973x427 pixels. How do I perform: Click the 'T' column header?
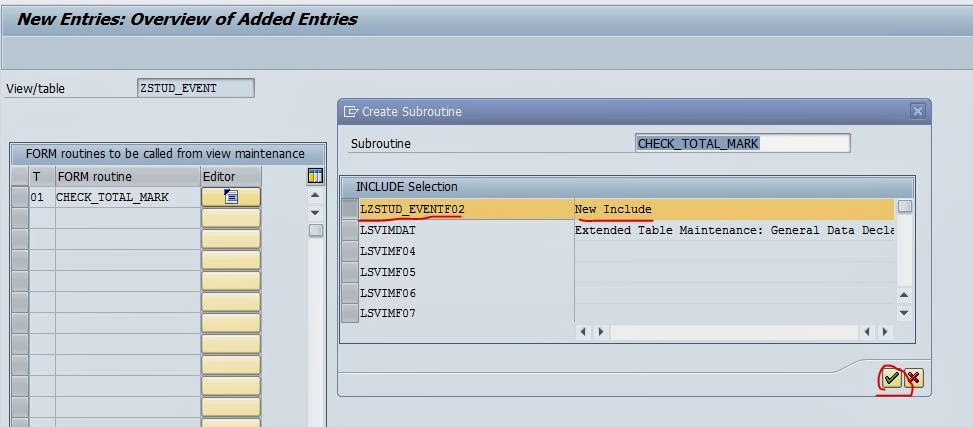click(x=42, y=177)
